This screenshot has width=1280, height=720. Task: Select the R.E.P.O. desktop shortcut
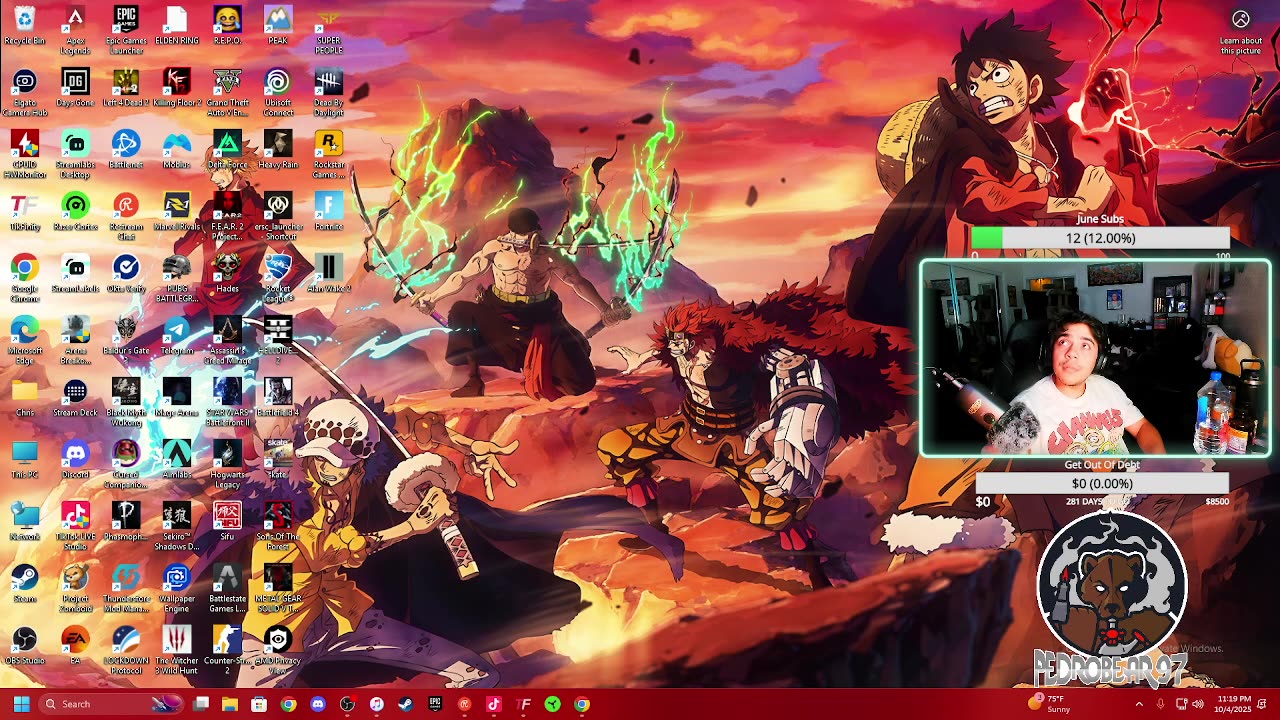point(228,26)
